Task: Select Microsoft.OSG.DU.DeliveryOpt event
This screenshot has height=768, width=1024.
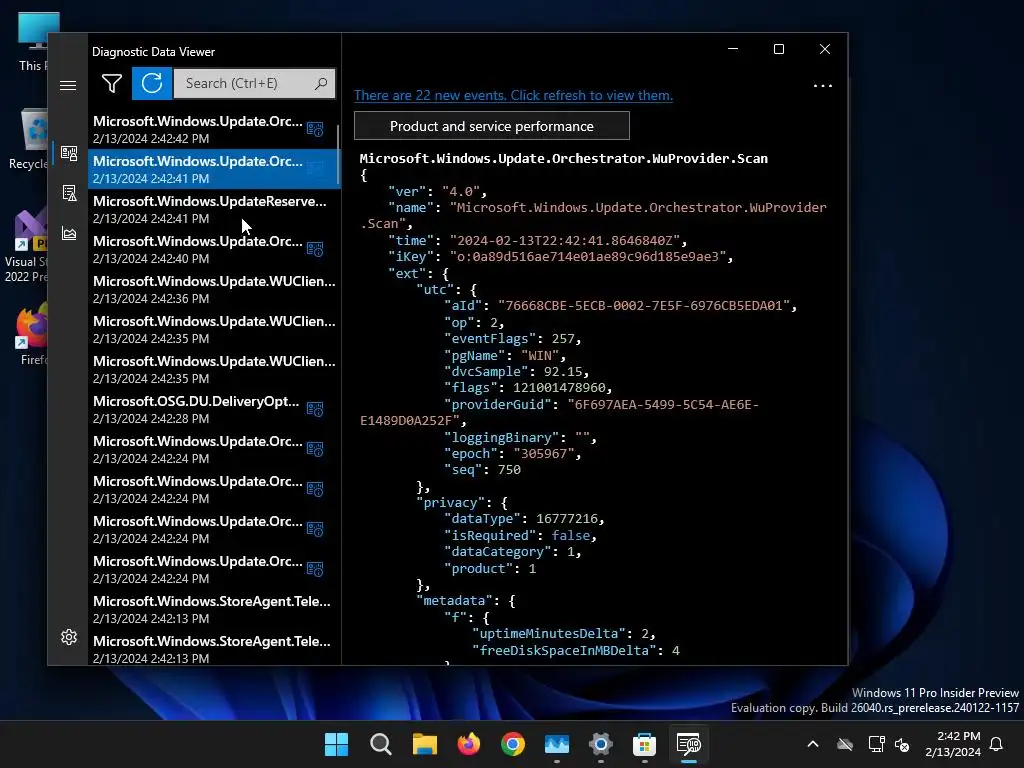Action: pos(212,409)
